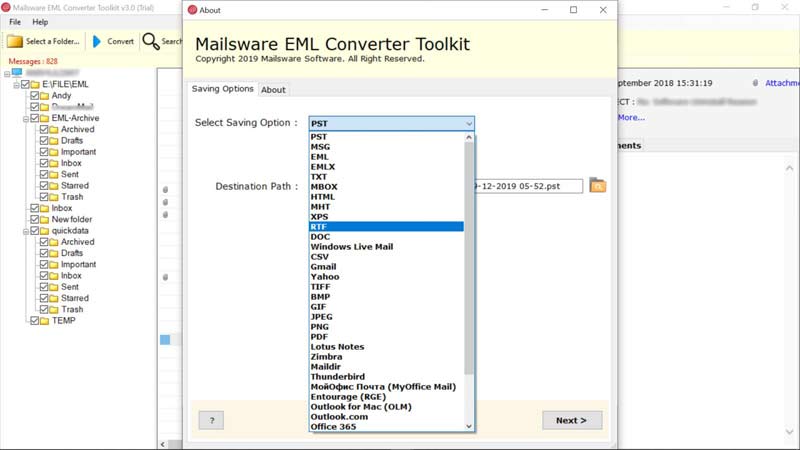The image size is (800, 450).
Task: Click the blue Convert arrow icon
Action: coord(96,41)
